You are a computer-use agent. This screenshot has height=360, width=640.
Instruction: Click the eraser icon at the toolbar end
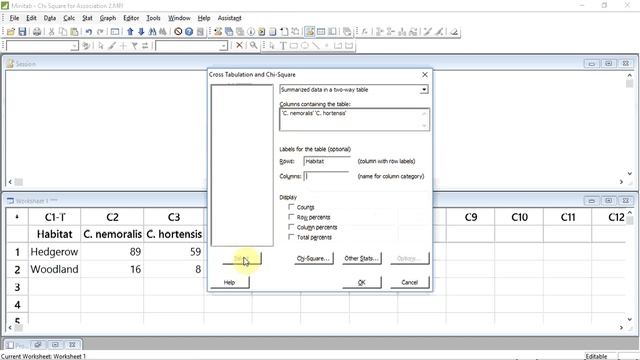point(454,32)
